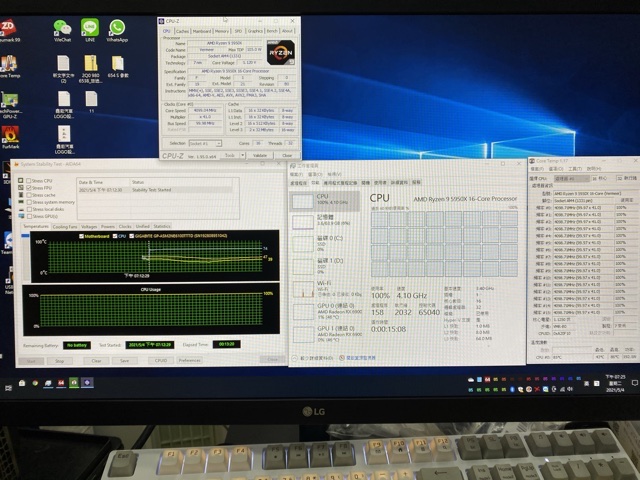Viewport: 640px width, 480px height.
Task: Open the WeChat desktop icon
Action: [62, 29]
